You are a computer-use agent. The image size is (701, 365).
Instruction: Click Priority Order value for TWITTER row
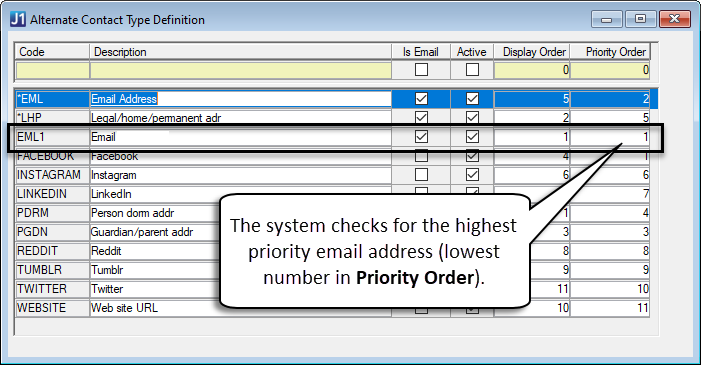click(x=610, y=289)
